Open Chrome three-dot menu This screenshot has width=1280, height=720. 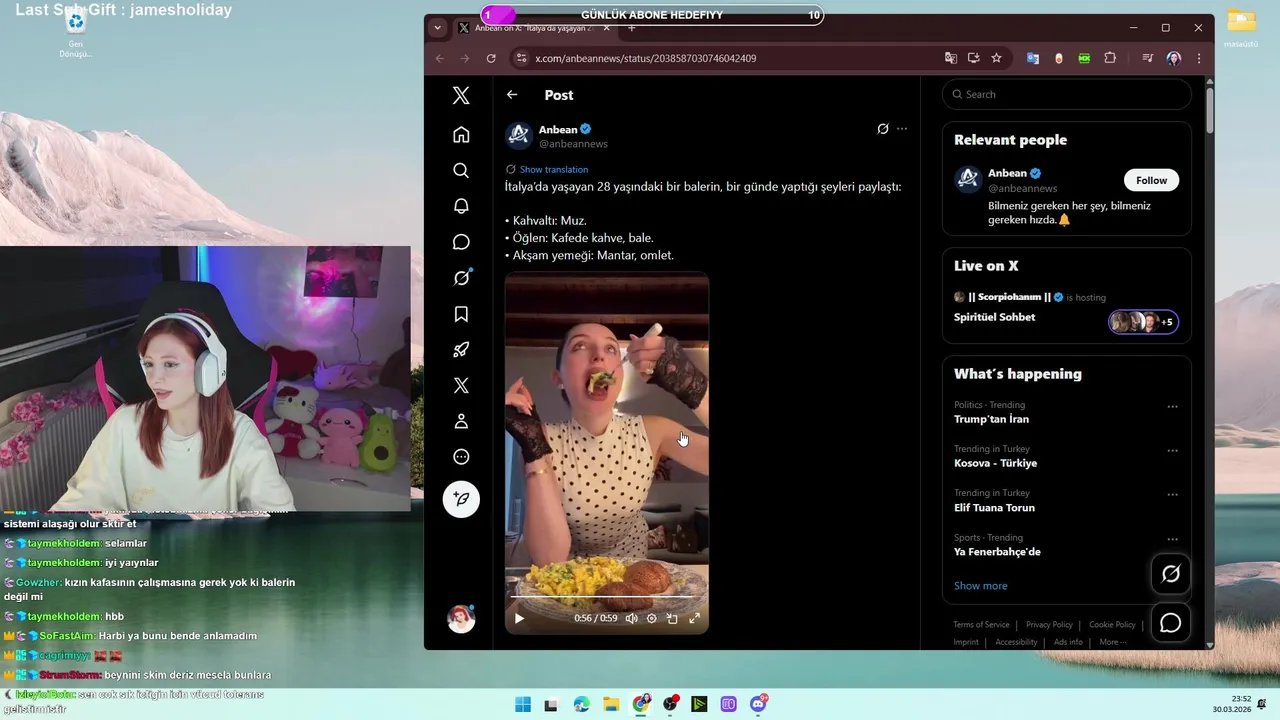point(1198,58)
